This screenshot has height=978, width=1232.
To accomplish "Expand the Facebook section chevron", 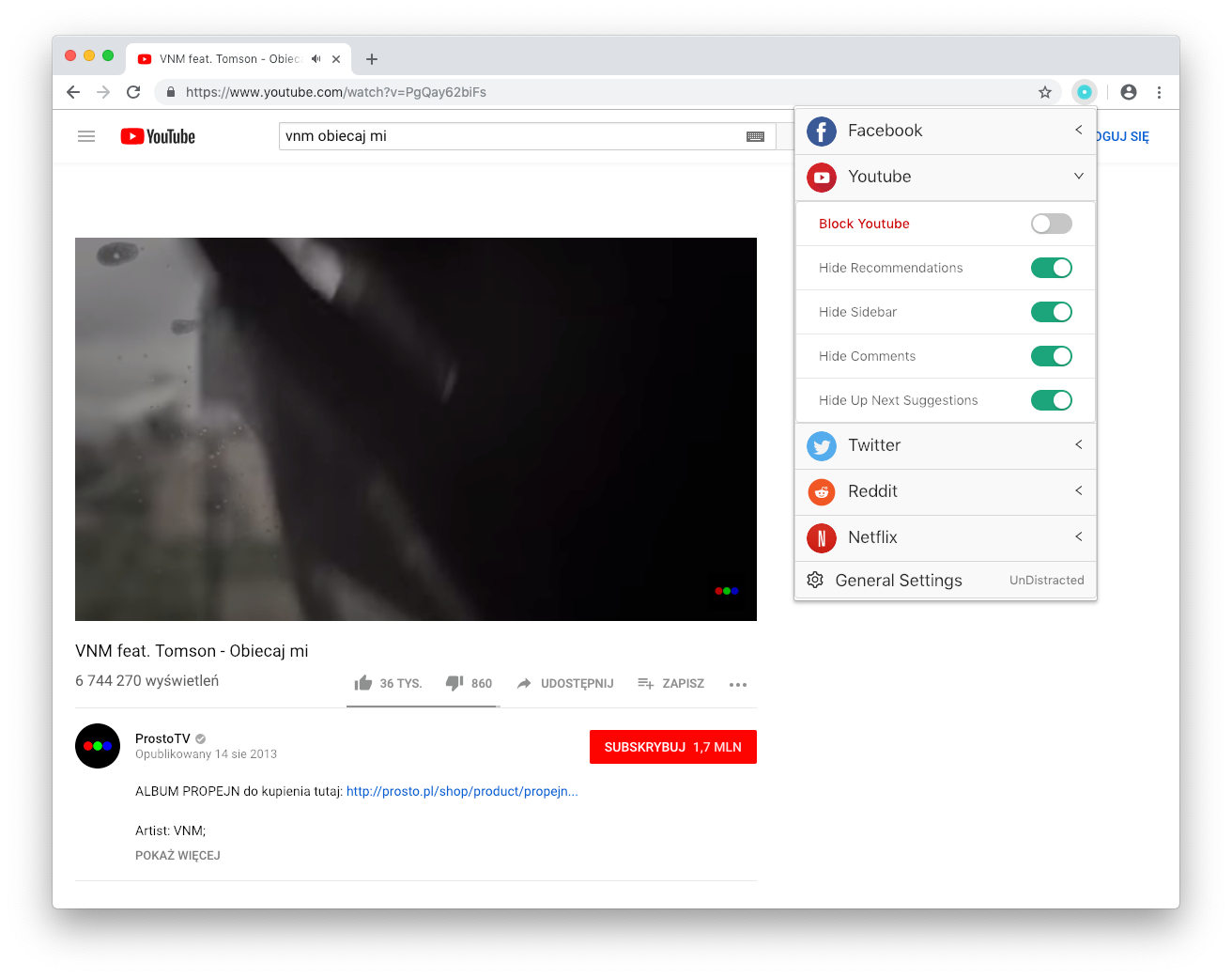I will point(1079,130).
